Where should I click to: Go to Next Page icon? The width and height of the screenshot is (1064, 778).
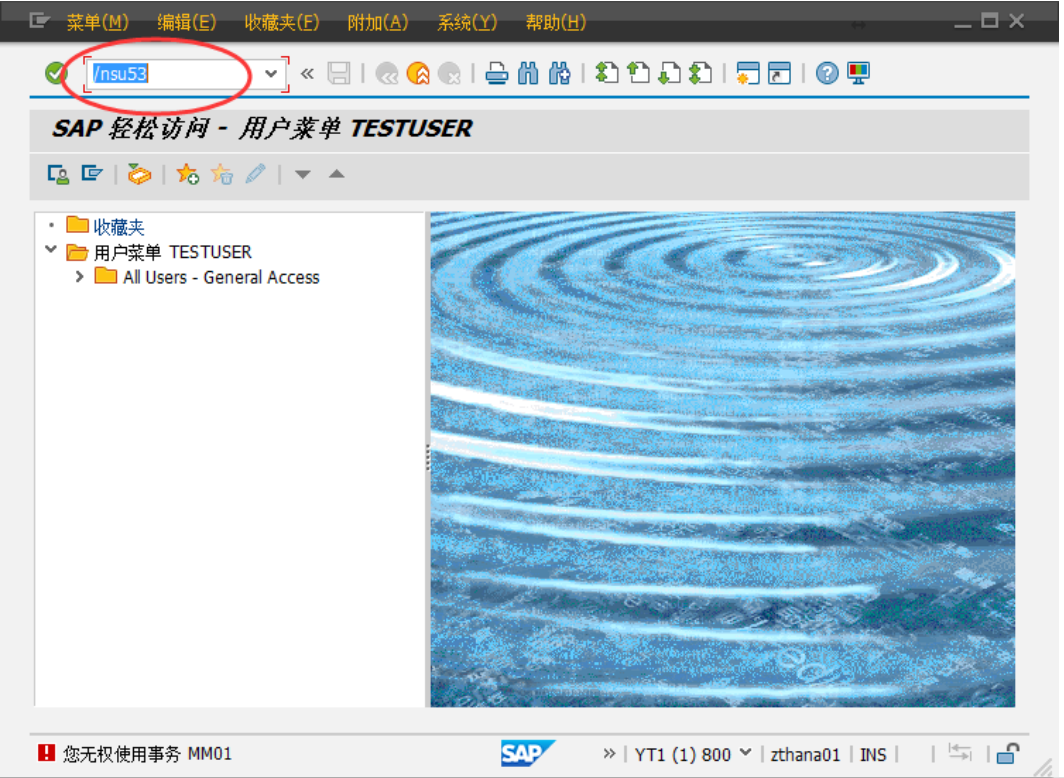670,73
